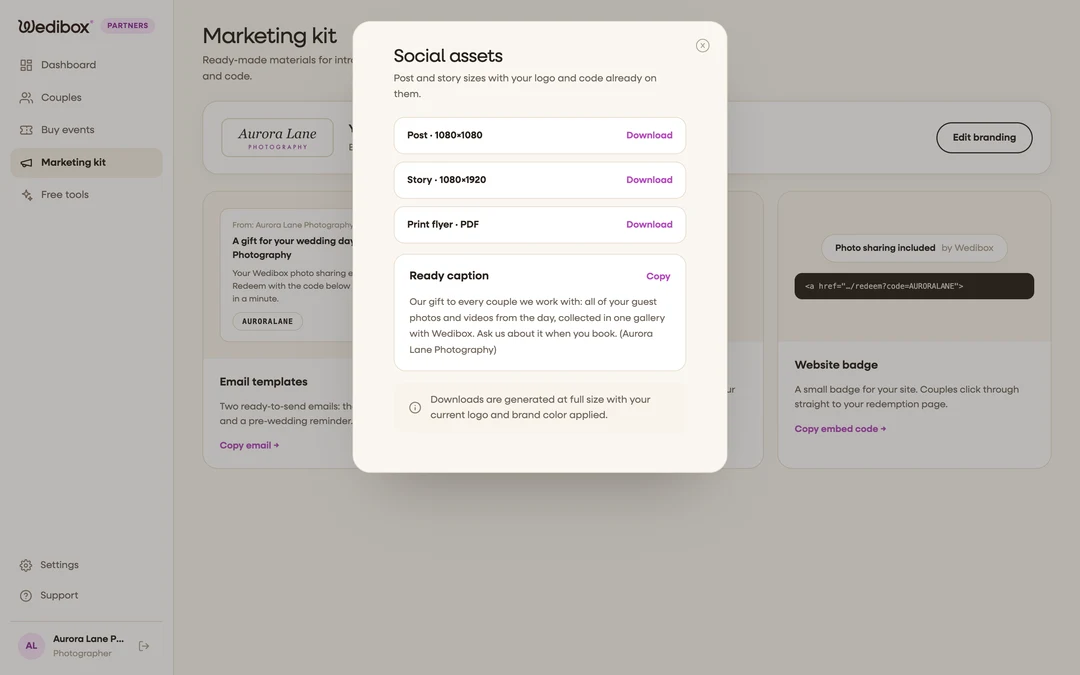Click the redeem code embed snippet

click(913, 286)
